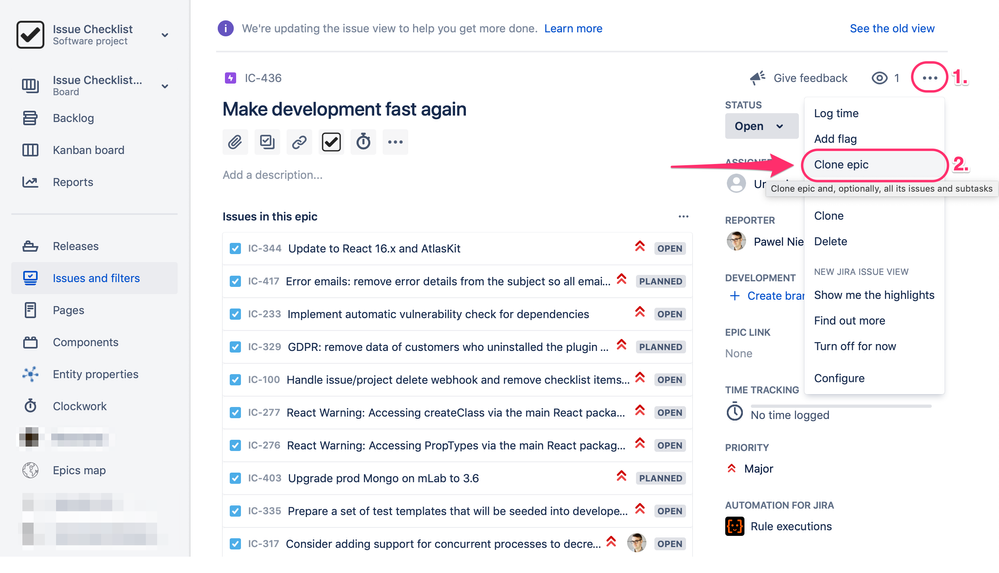Open the Backlog page icon
The height and width of the screenshot is (573, 999).
pyautogui.click(x=30, y=118)
